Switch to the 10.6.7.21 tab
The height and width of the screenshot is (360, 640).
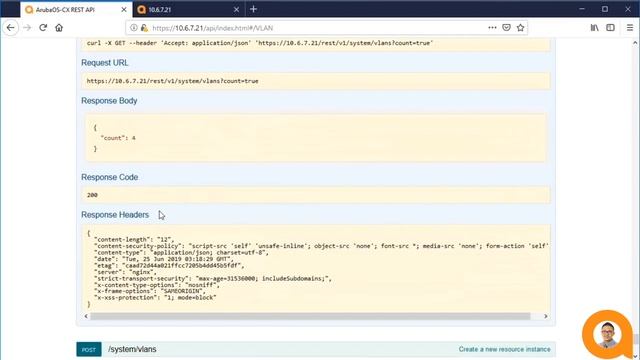(189, 9)
